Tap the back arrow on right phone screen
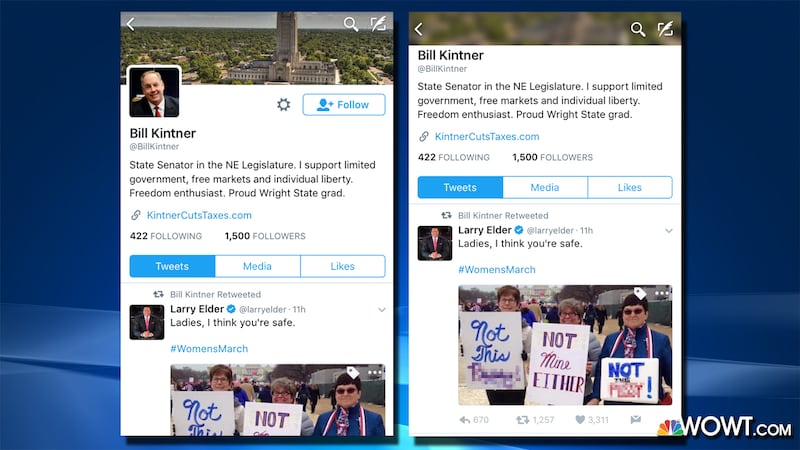The width and height of the screenshot is (800, 450). click(x=419, y=29)
